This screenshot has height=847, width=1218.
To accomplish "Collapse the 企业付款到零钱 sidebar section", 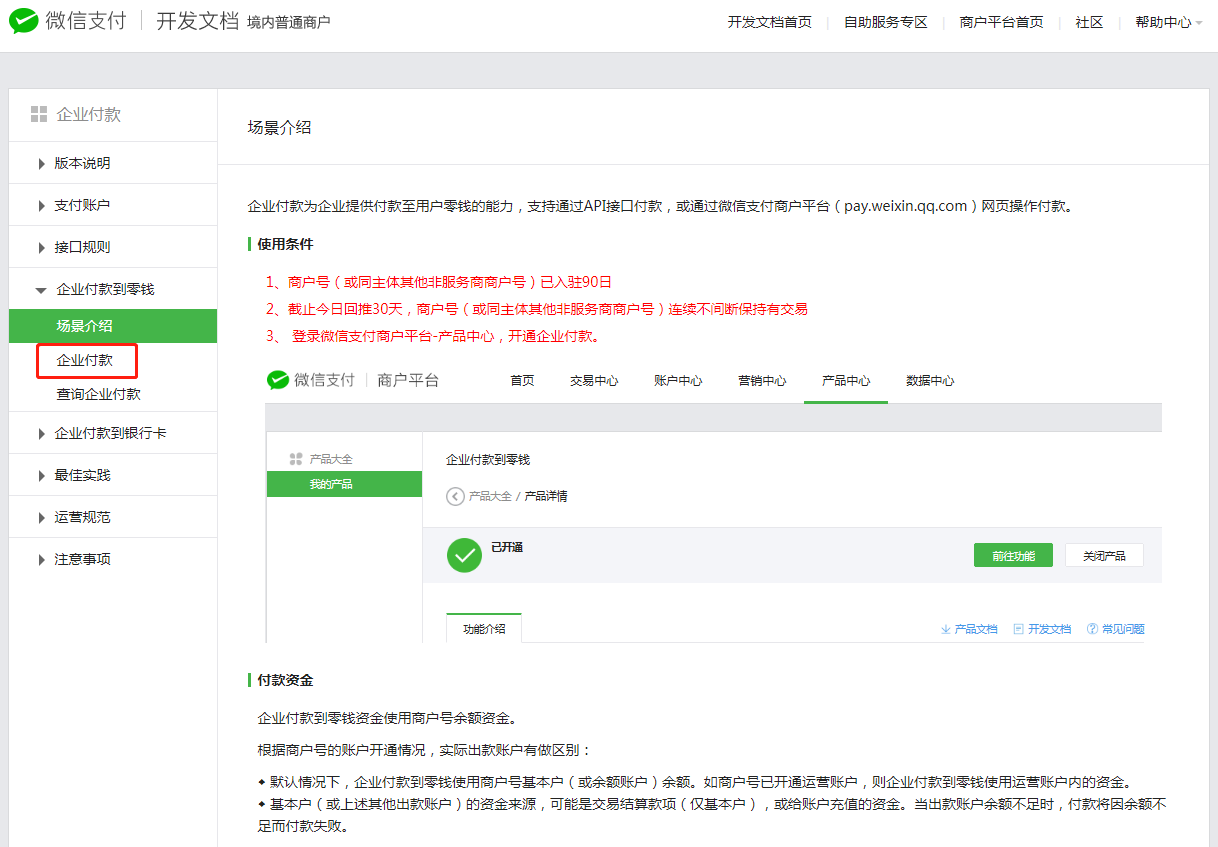I will click(113, 289).
